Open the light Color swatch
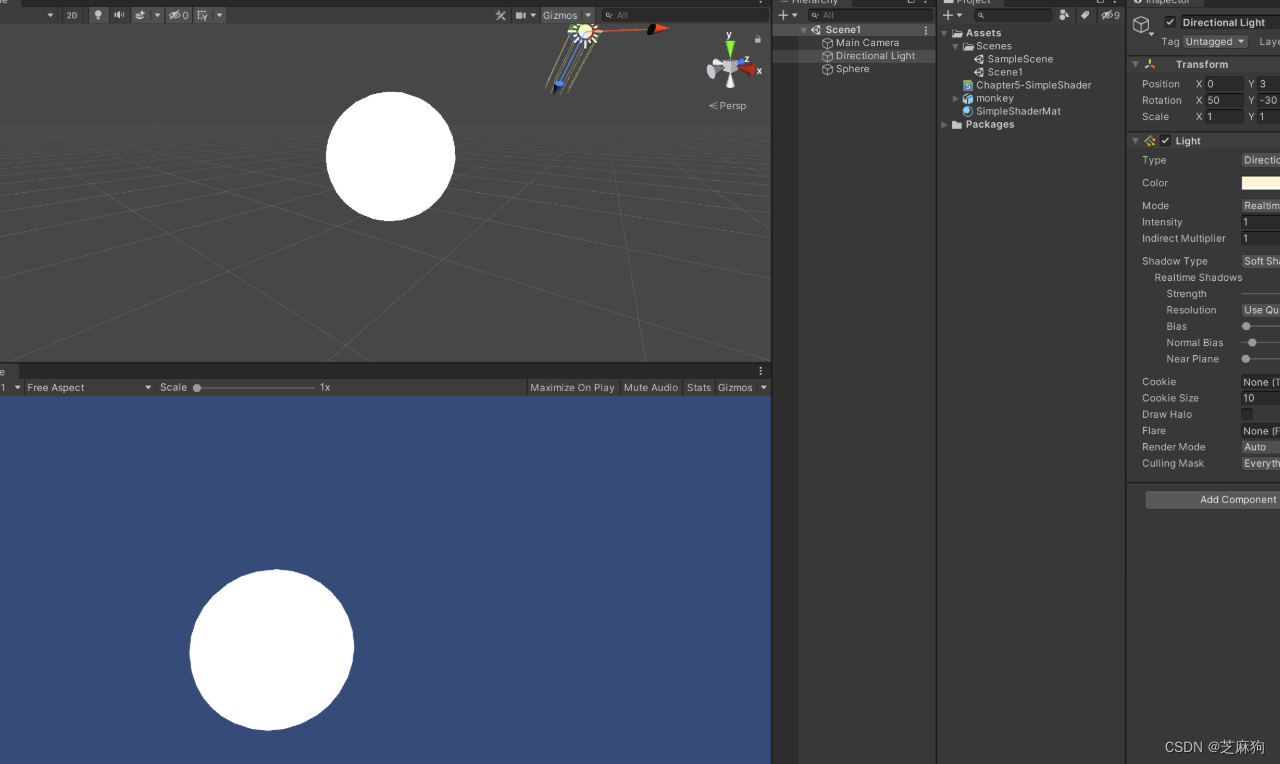This screenshot has height=764, width=1280. 1262,182
